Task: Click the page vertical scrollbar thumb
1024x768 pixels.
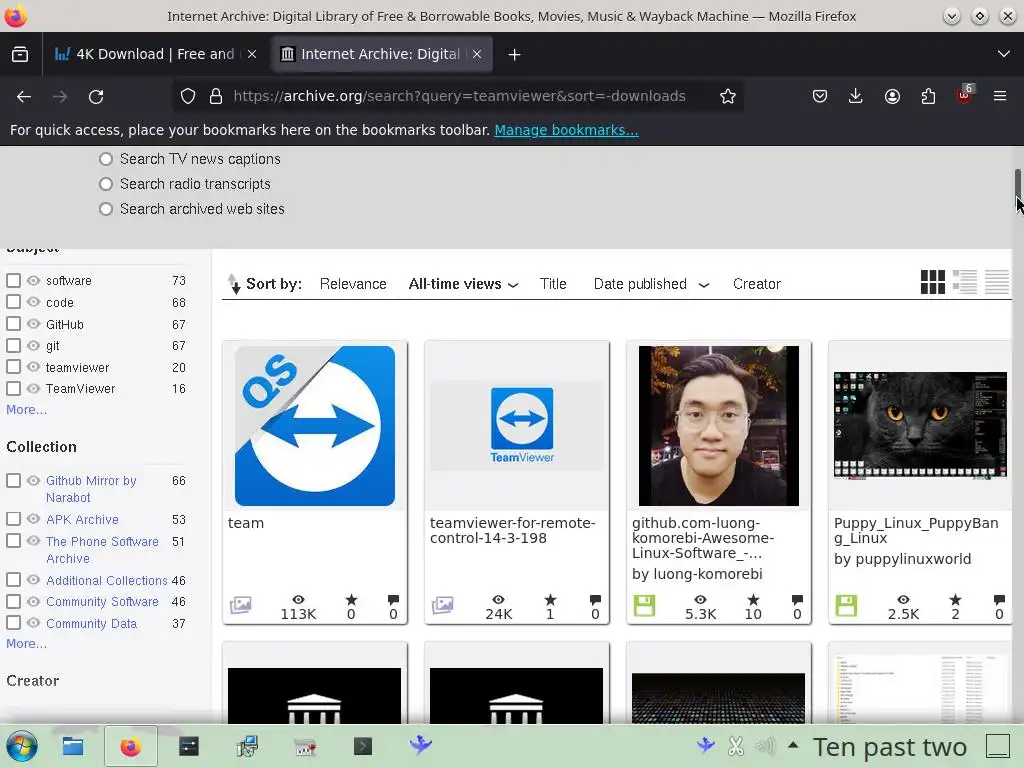Action: pyautogui.click(x=1017, y=182)
